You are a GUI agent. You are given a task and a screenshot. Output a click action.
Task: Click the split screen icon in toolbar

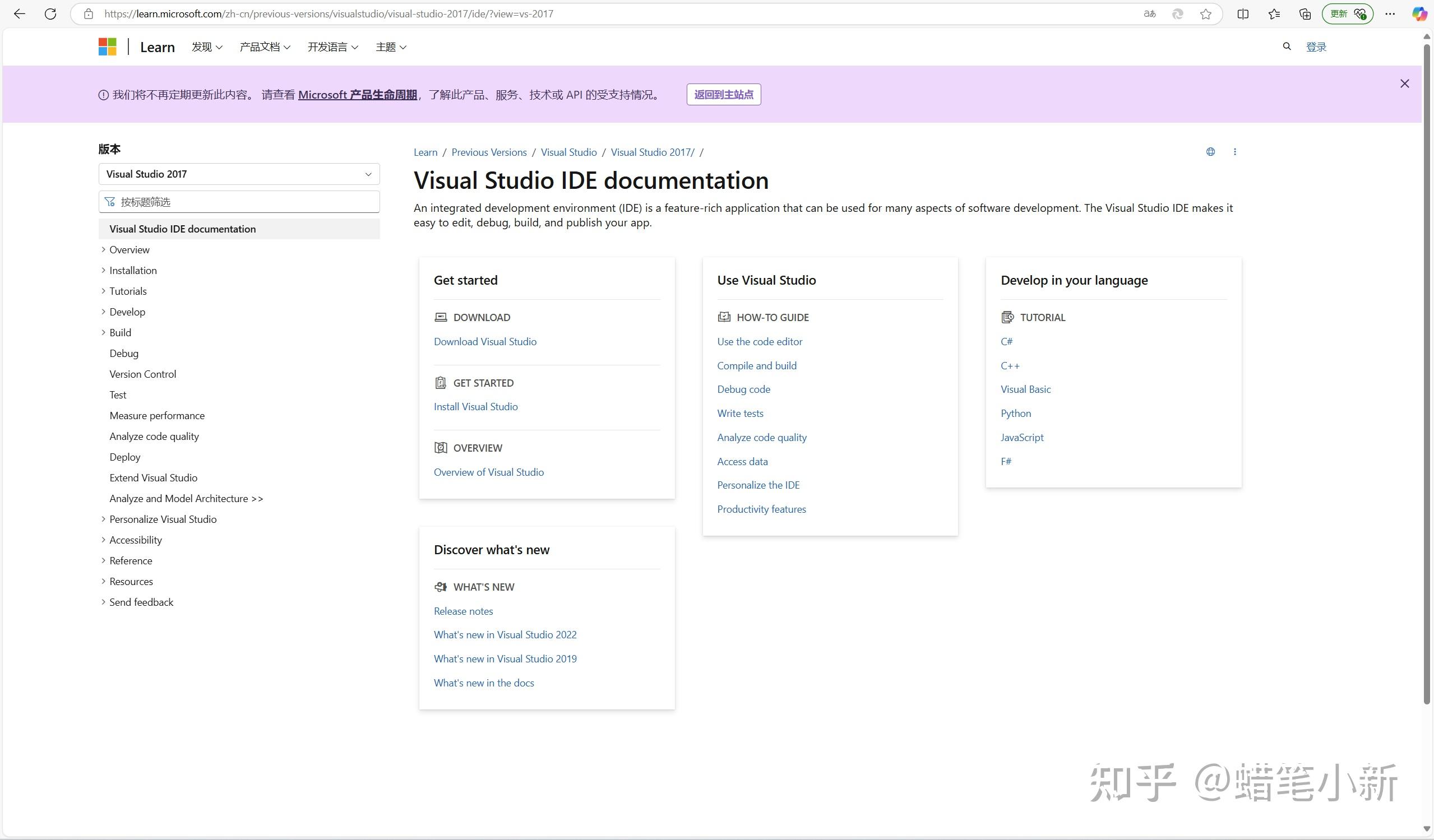pos(1243,13)
